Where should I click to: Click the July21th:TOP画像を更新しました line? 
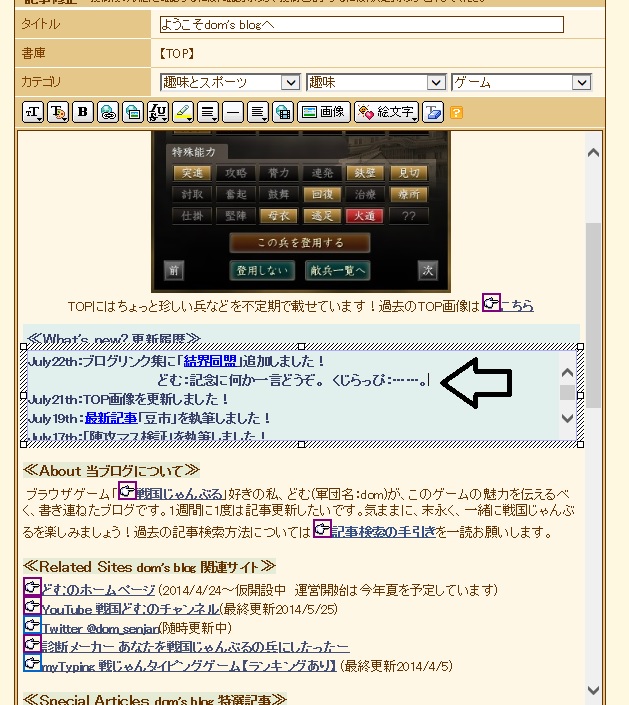tap(129, 399)
